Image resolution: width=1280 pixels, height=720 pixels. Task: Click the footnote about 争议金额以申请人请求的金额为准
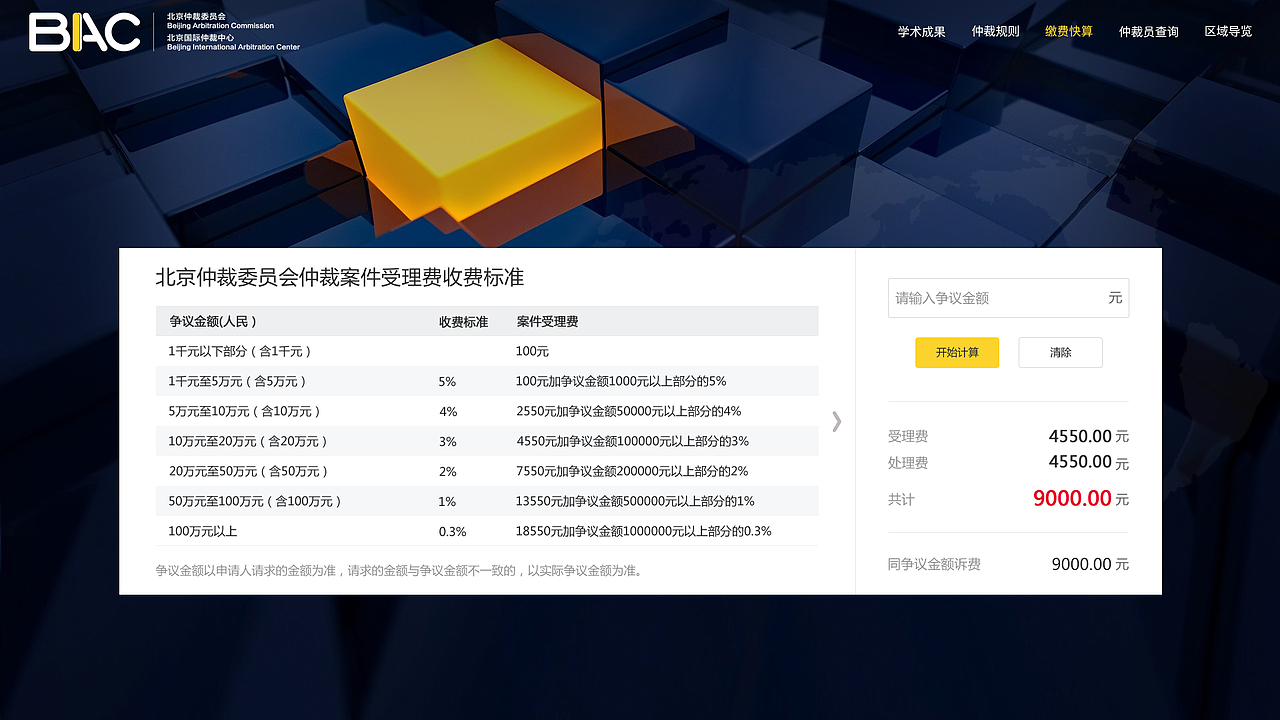tap(400, 571)
